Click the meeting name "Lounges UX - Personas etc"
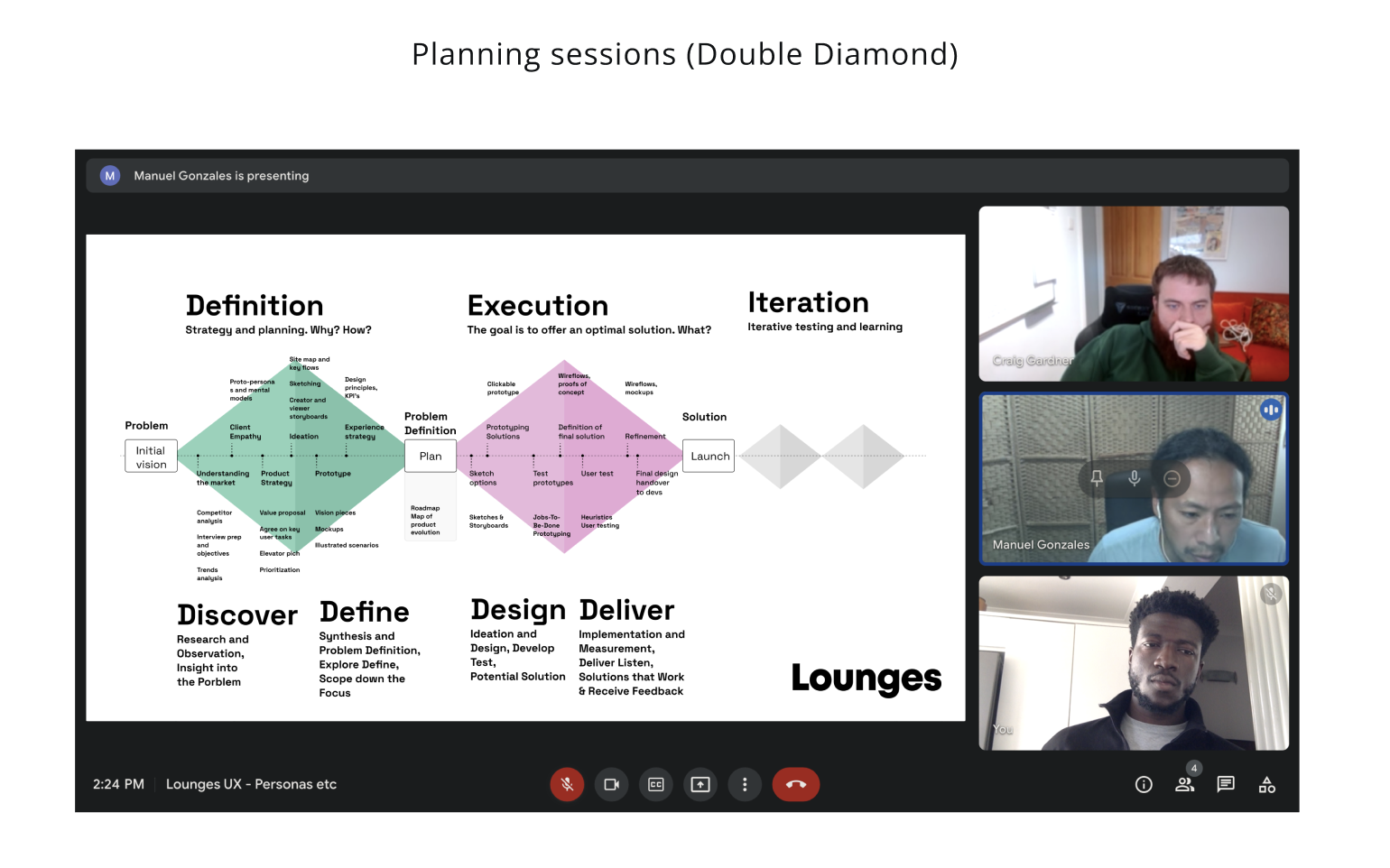 tap(251, 784)
